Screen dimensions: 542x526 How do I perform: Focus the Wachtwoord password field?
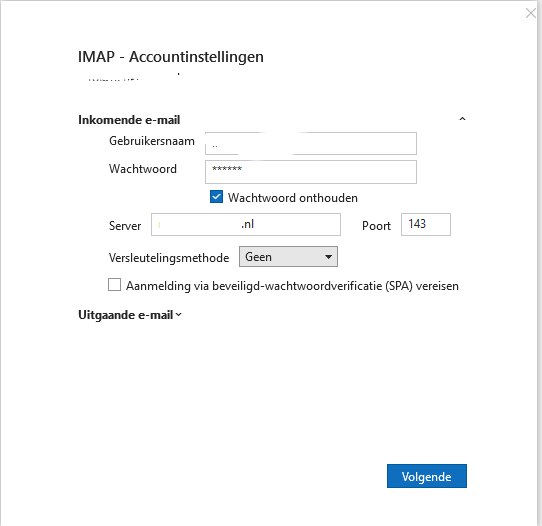(311, 172)
